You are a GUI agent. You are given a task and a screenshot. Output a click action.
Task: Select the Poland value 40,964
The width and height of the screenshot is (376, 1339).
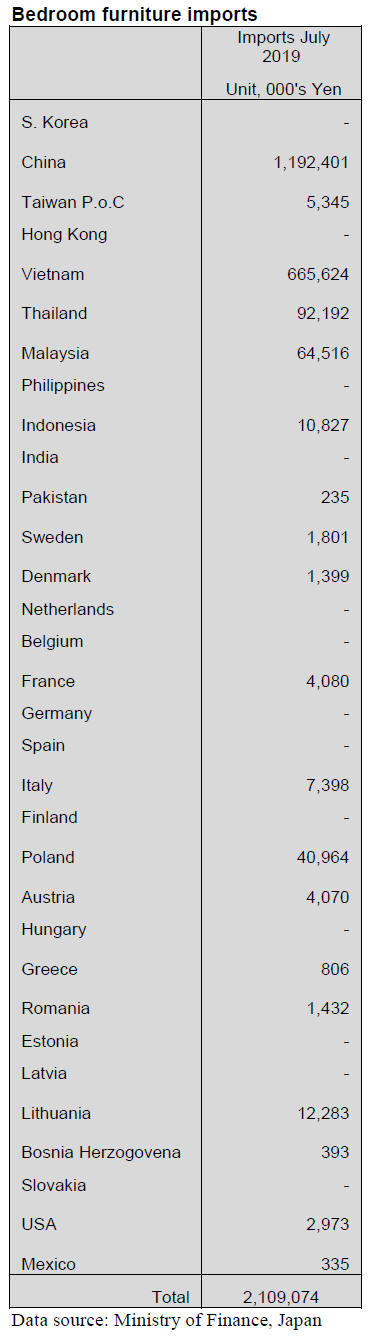323,857
